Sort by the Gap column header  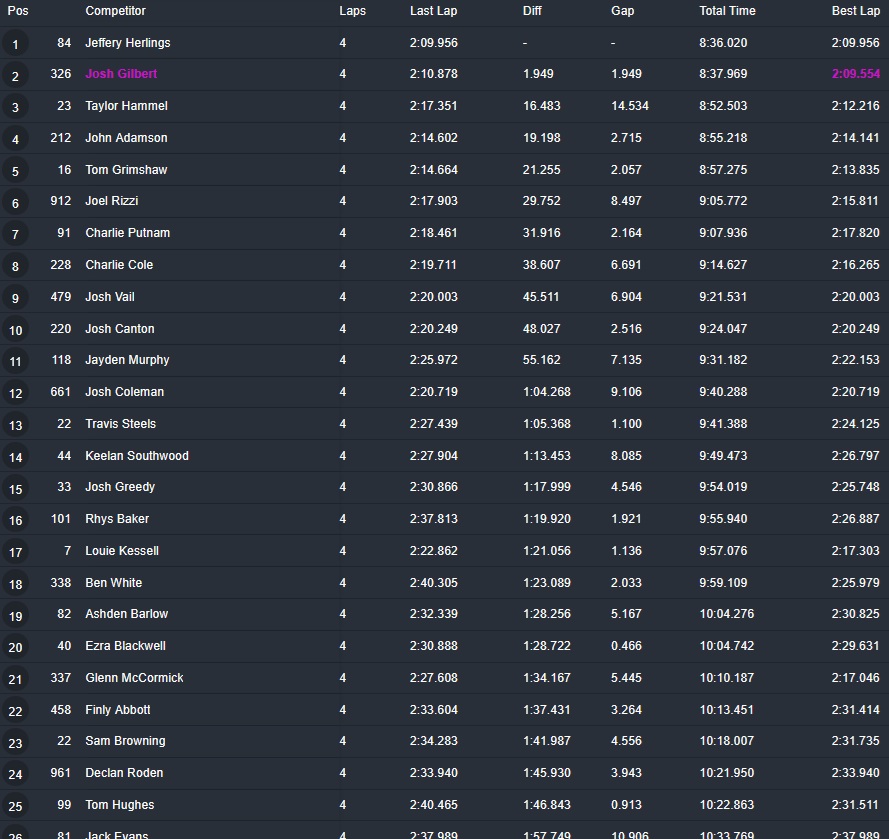coord(622,11)
